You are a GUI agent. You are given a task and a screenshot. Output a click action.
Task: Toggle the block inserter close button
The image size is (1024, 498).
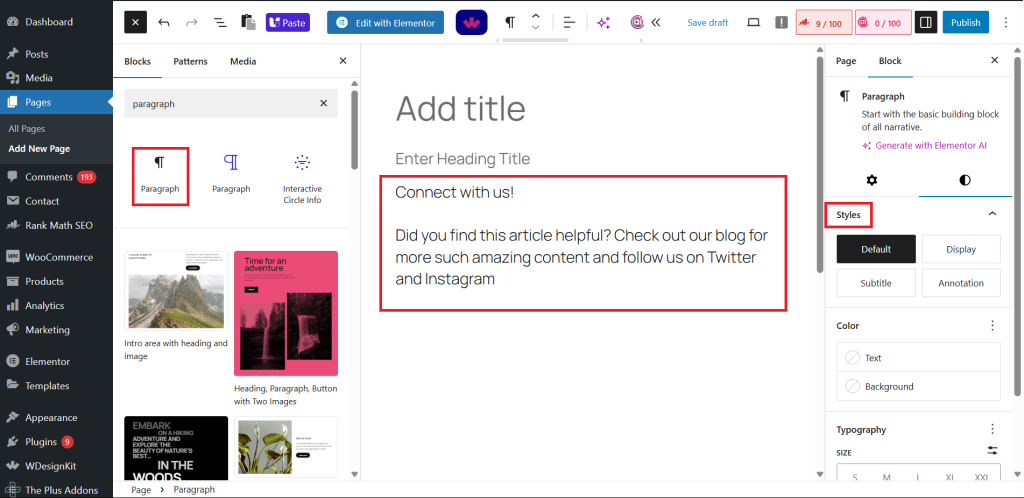click(x=135, y=22)
